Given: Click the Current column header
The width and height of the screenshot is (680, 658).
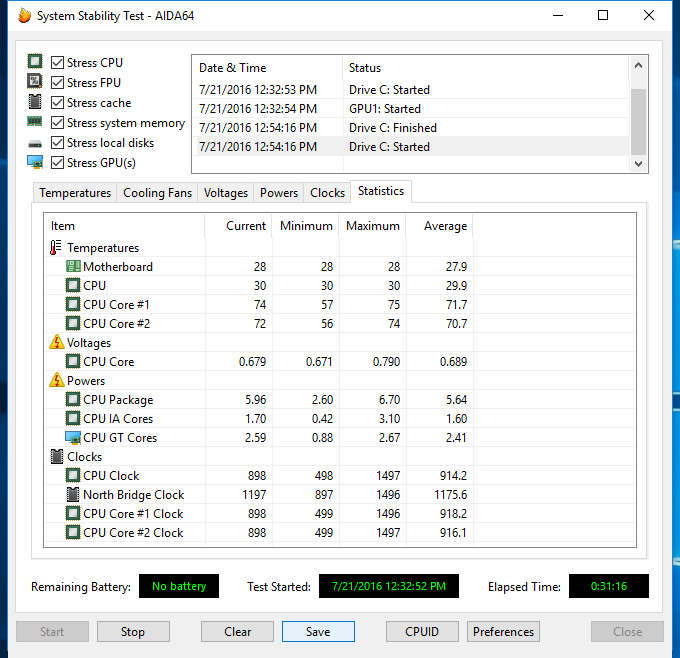Looking at the screenshot, I should click(x=238, y=226).
